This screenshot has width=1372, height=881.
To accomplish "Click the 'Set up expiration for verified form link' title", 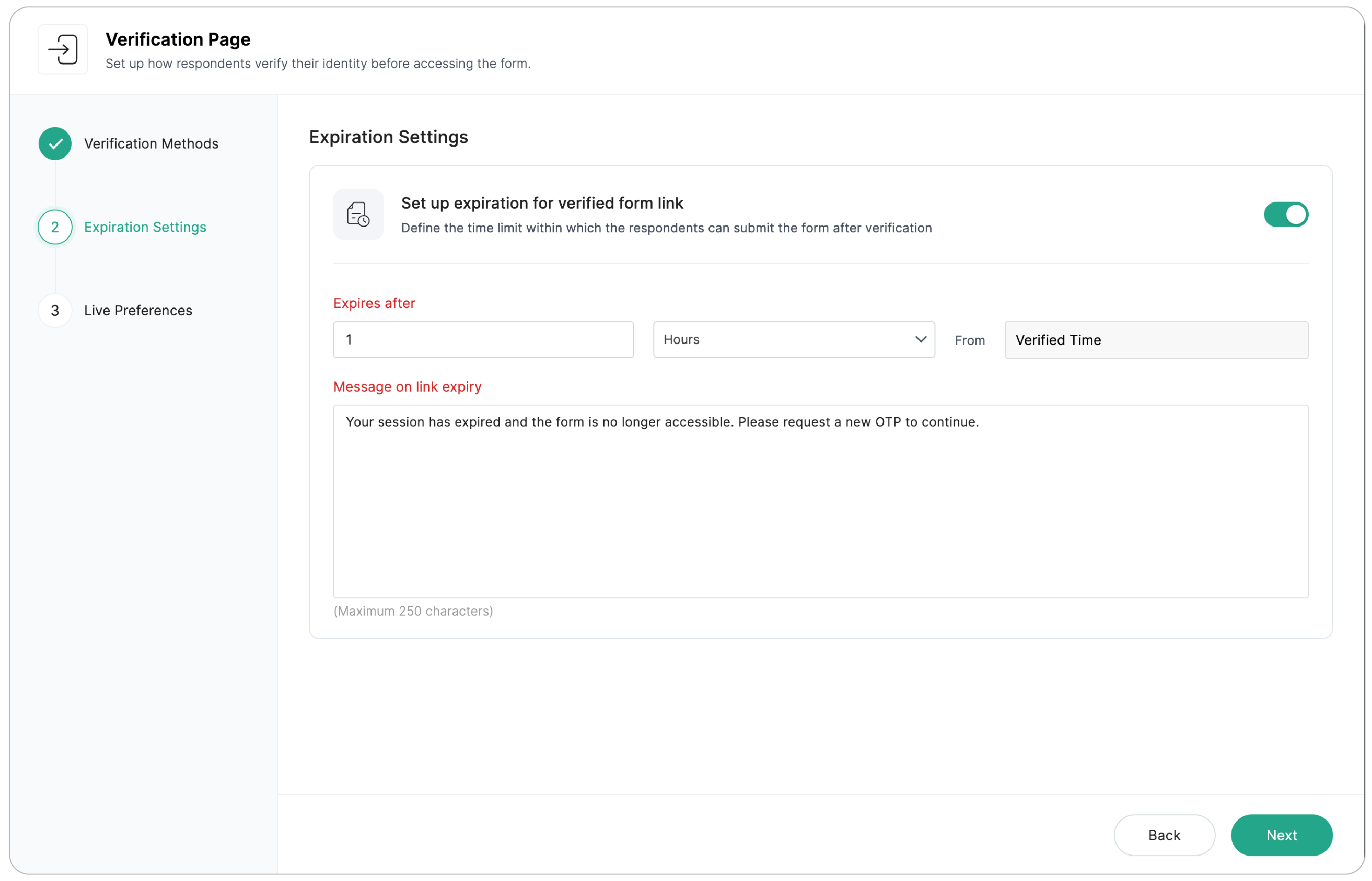I will click(542, 203).
